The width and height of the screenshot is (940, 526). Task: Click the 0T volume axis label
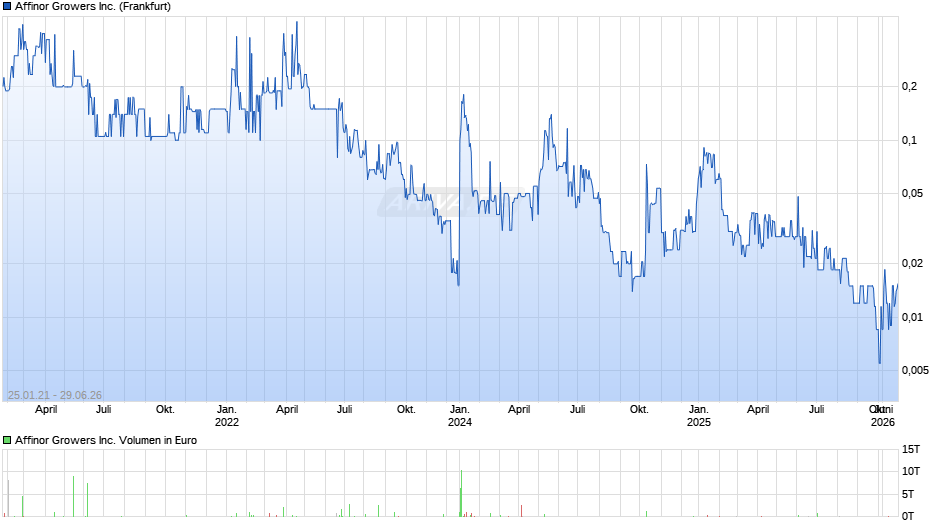pyautogui.click(x=908, y=516)
